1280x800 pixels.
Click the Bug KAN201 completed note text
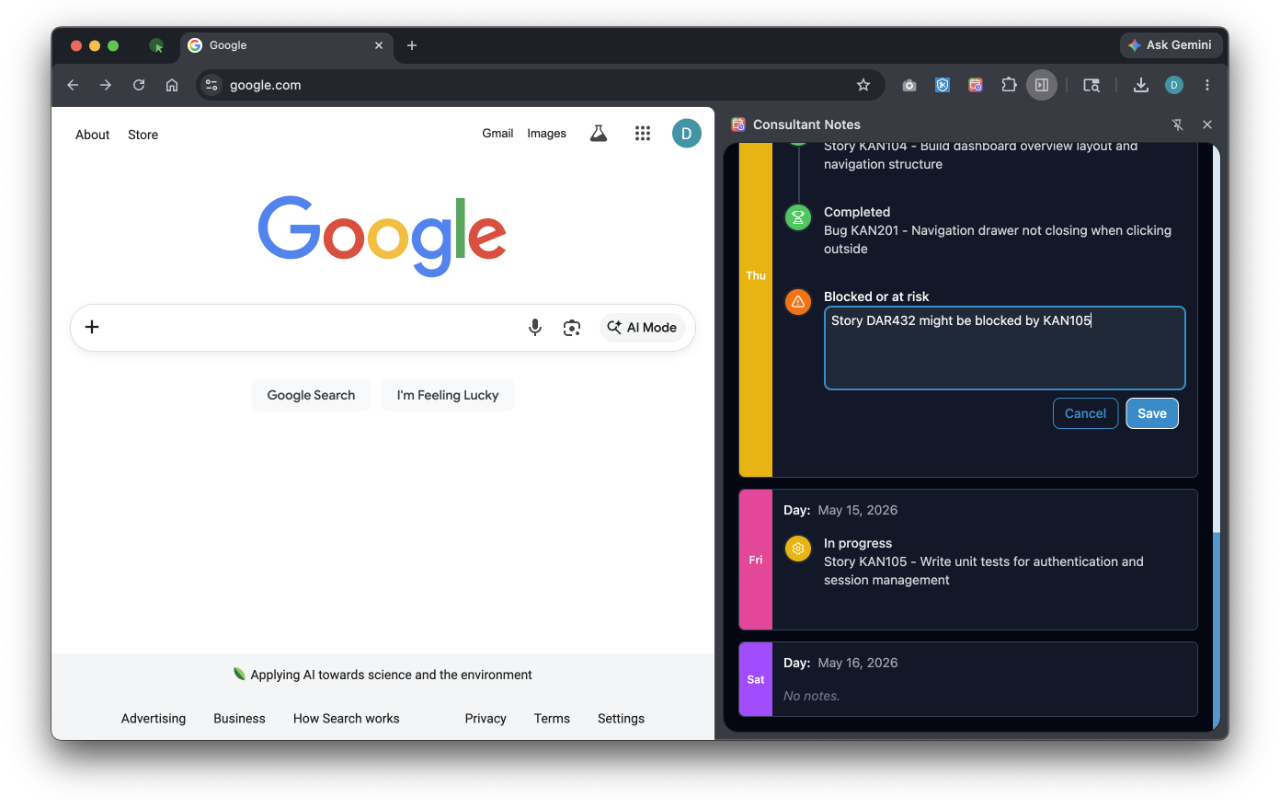pos(997,240)
